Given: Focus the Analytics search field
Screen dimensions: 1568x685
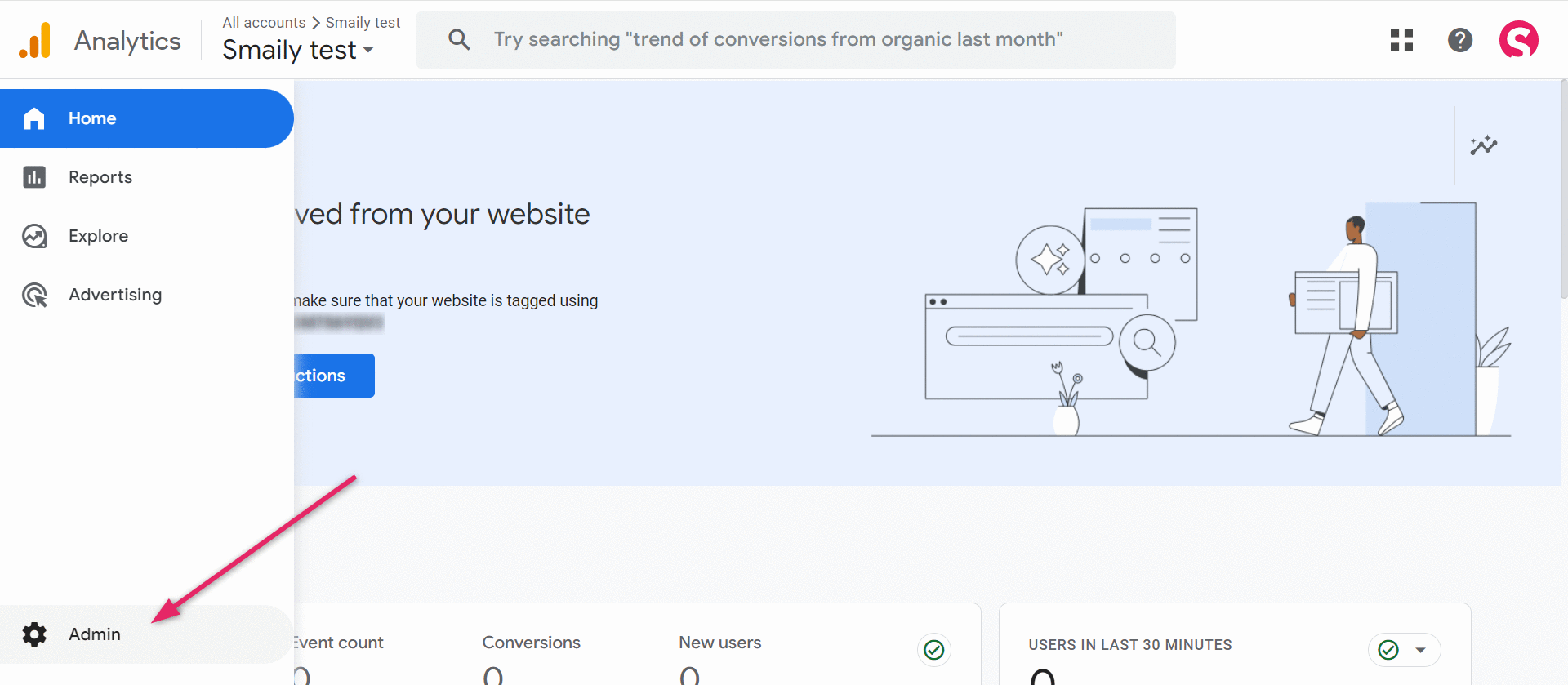Looking at the screenshot, I should pos(776,40).
